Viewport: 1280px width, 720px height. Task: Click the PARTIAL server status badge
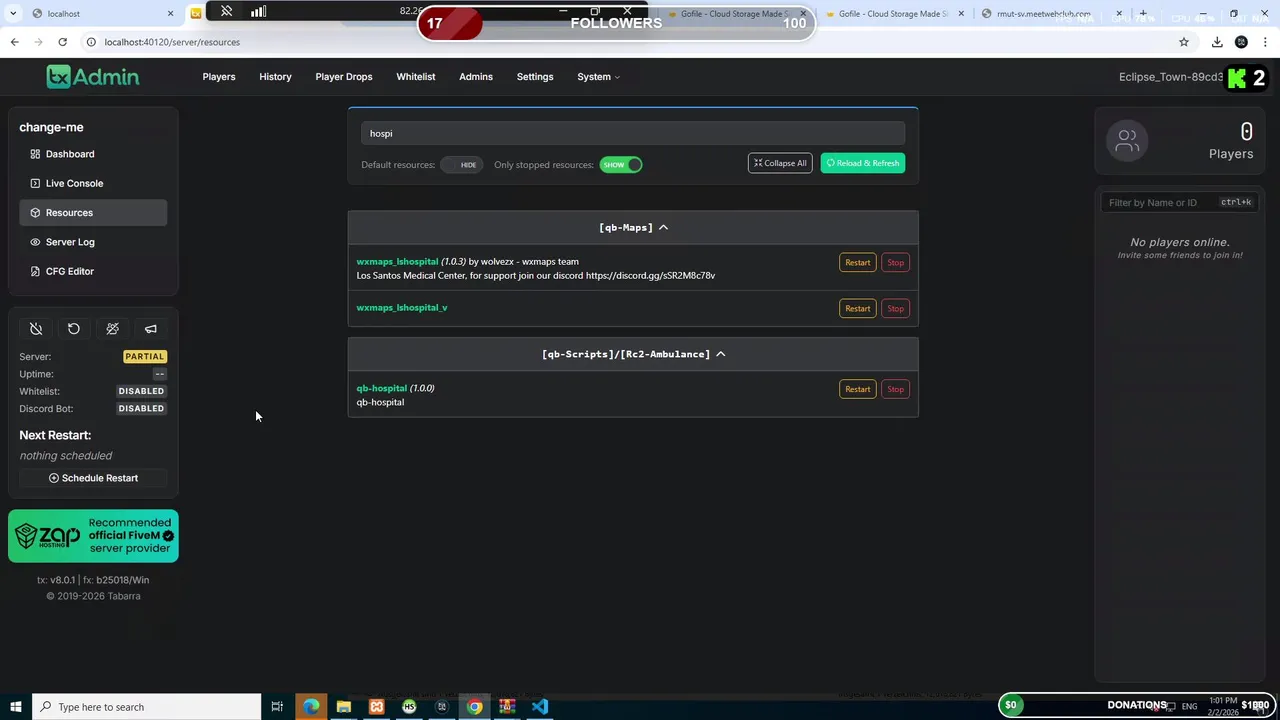point(145,356)
